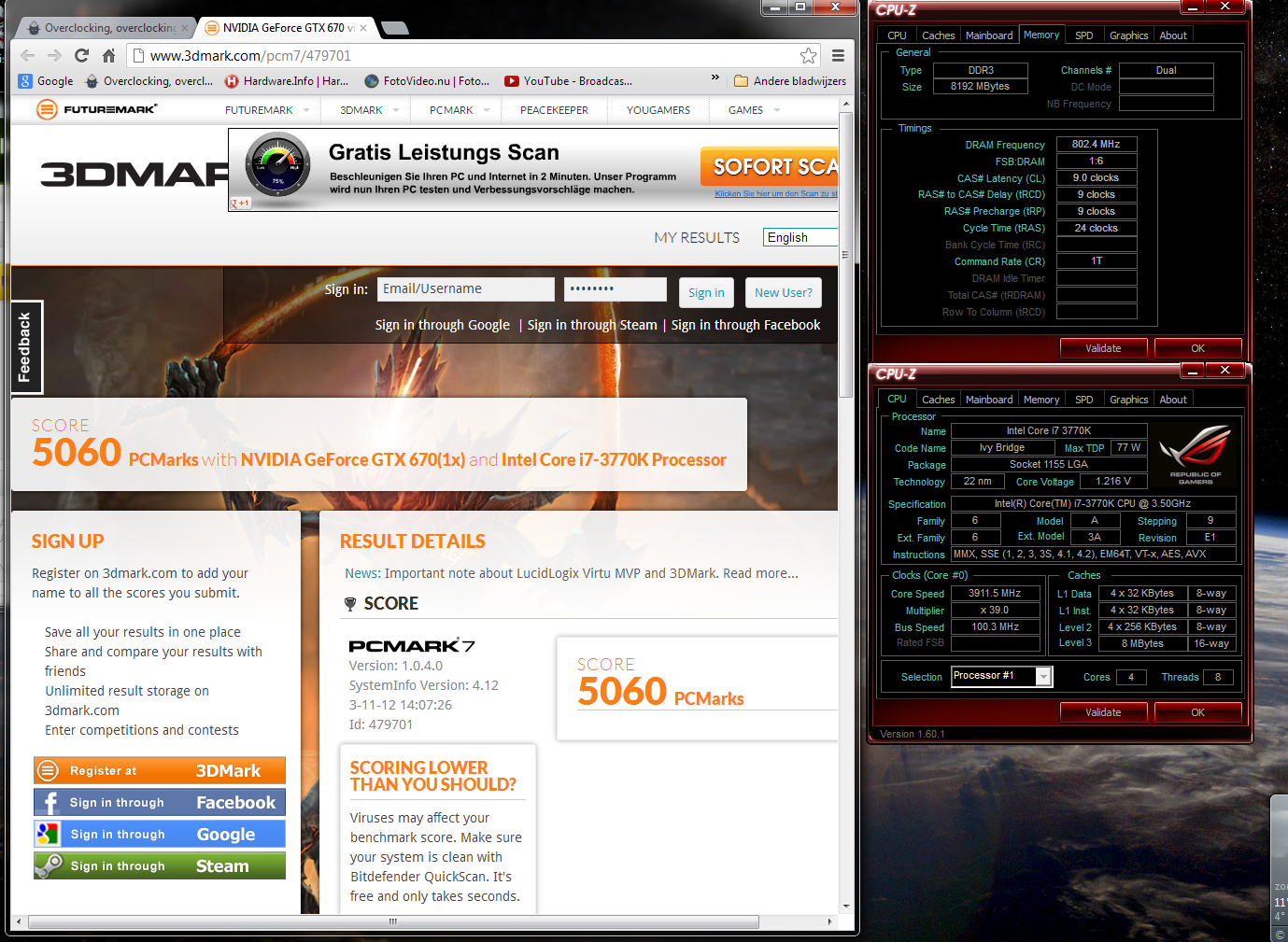The height and width of the screenshot is (942, 1288).
Task: Open the Hardware.Info bookmark
Action: 287,81
